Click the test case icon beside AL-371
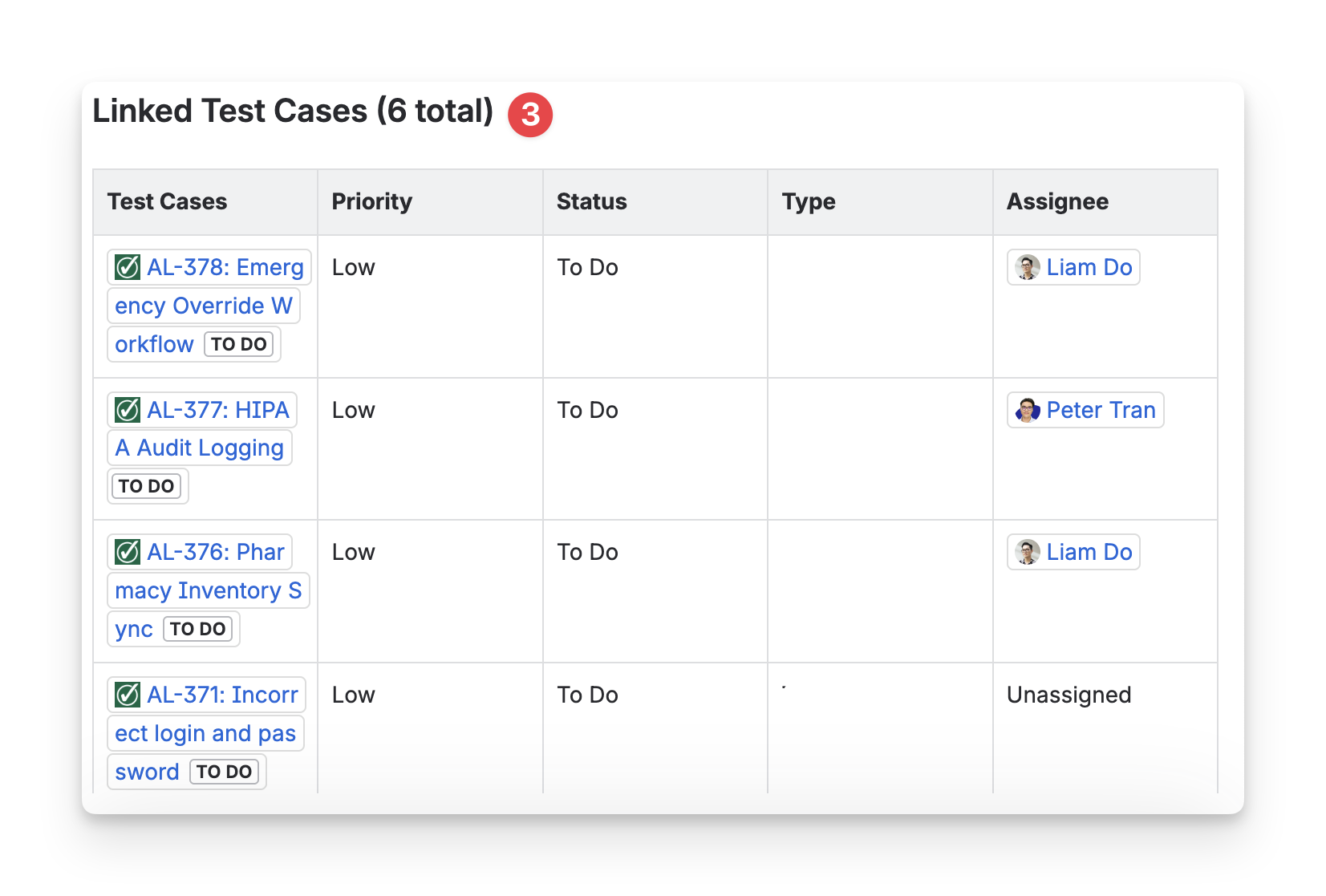This screenshot has height=896, width=1326. coord(128,695)
